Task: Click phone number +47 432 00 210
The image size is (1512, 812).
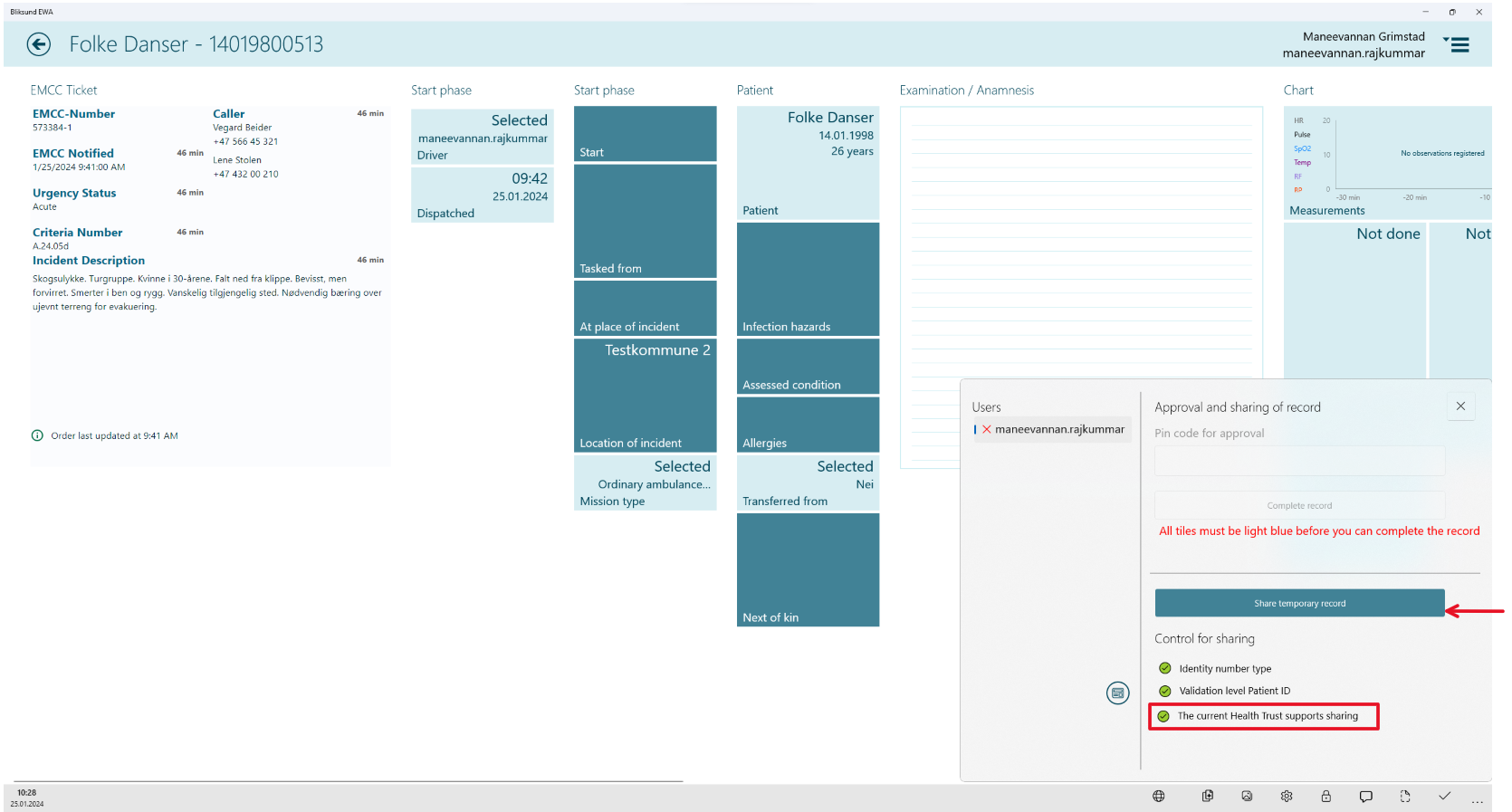Action: tap(245, 174)
